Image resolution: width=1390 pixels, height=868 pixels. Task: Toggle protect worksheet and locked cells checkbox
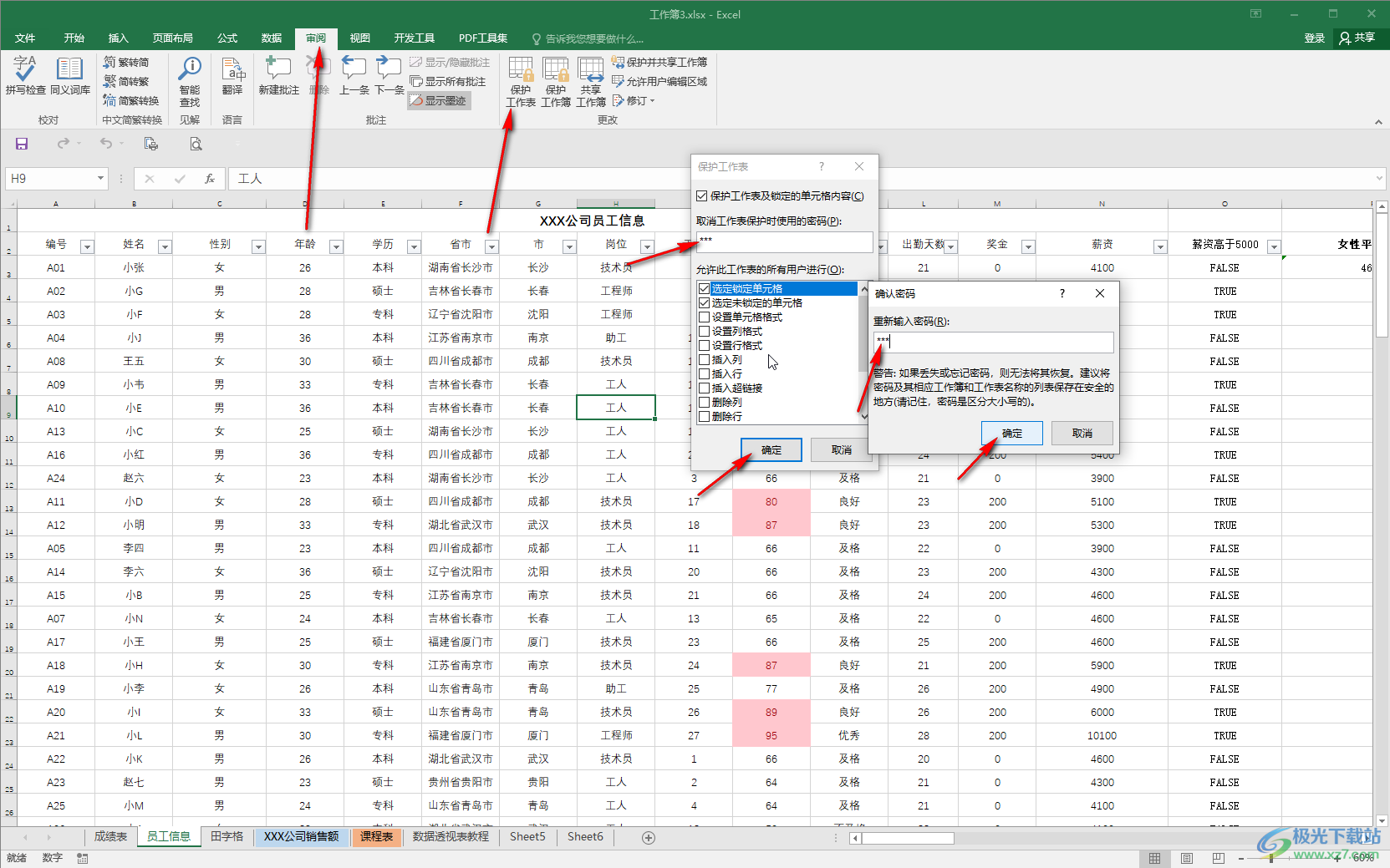(702, 196)
